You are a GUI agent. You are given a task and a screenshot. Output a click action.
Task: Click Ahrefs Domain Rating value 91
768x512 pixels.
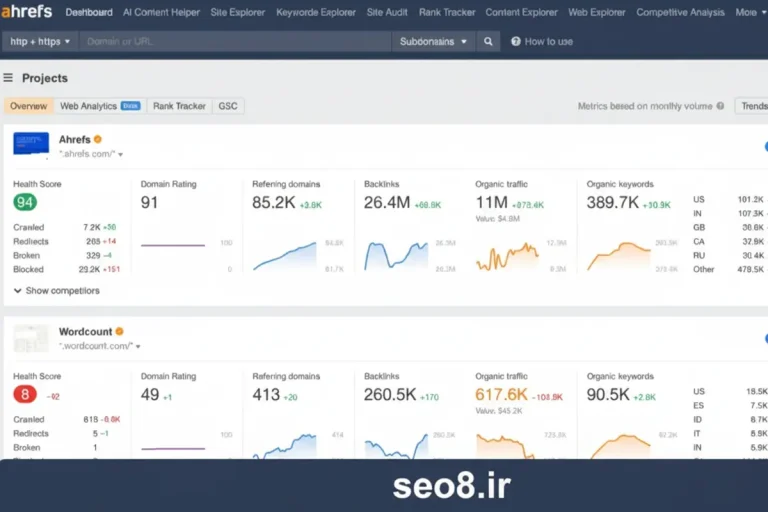click(149, 202)
